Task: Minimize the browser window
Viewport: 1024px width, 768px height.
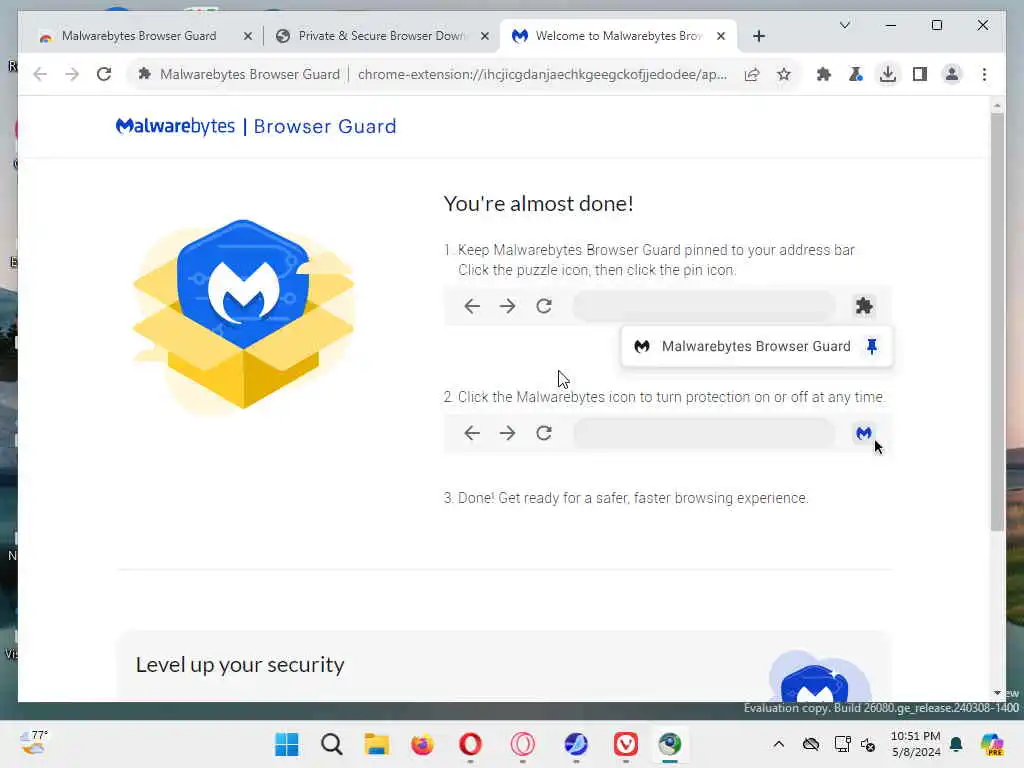Action: pos(891,25)
